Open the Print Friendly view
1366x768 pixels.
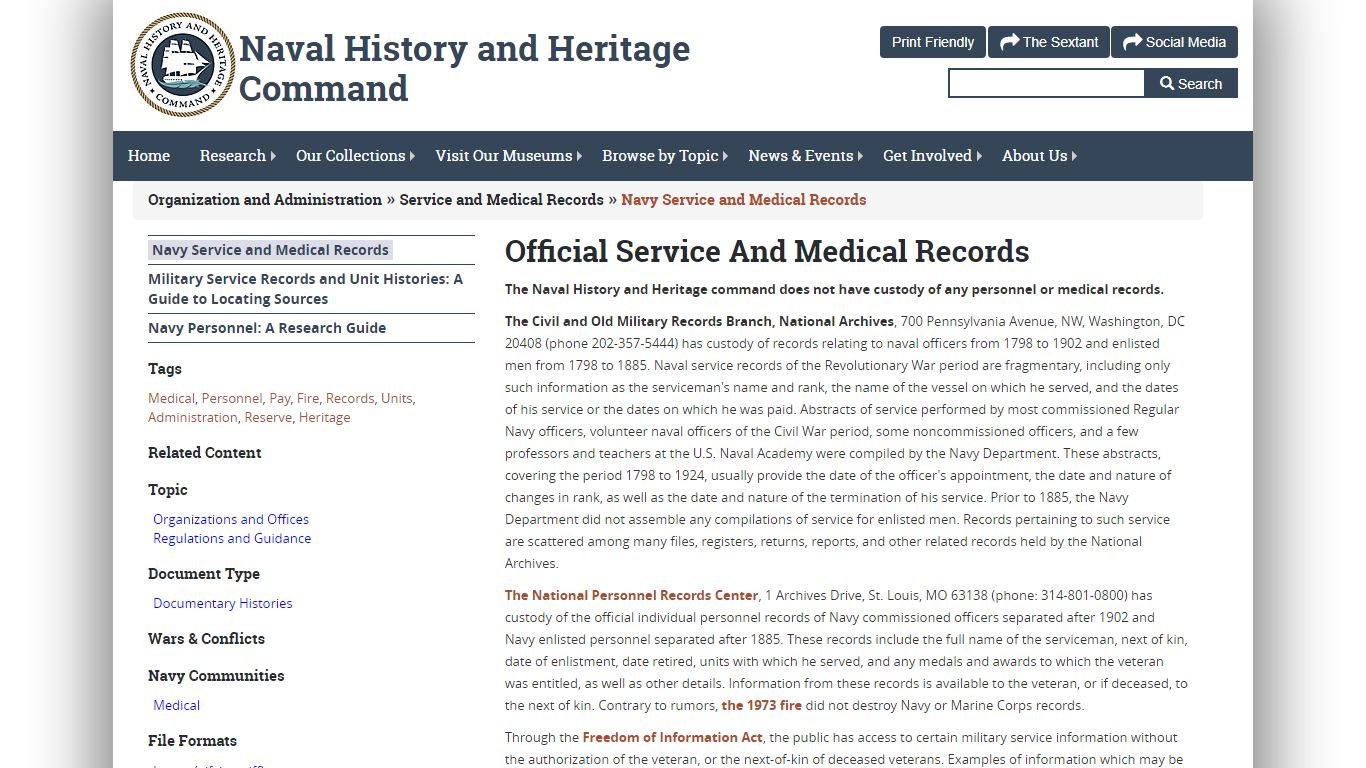[933, 42]
